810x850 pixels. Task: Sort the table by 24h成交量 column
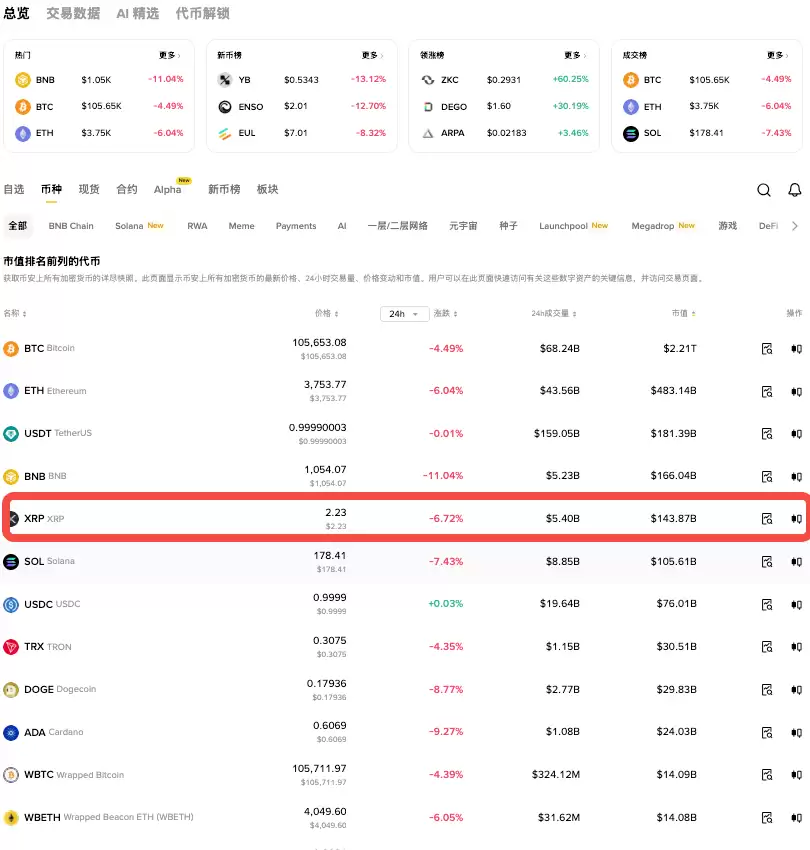click(554, 313)
